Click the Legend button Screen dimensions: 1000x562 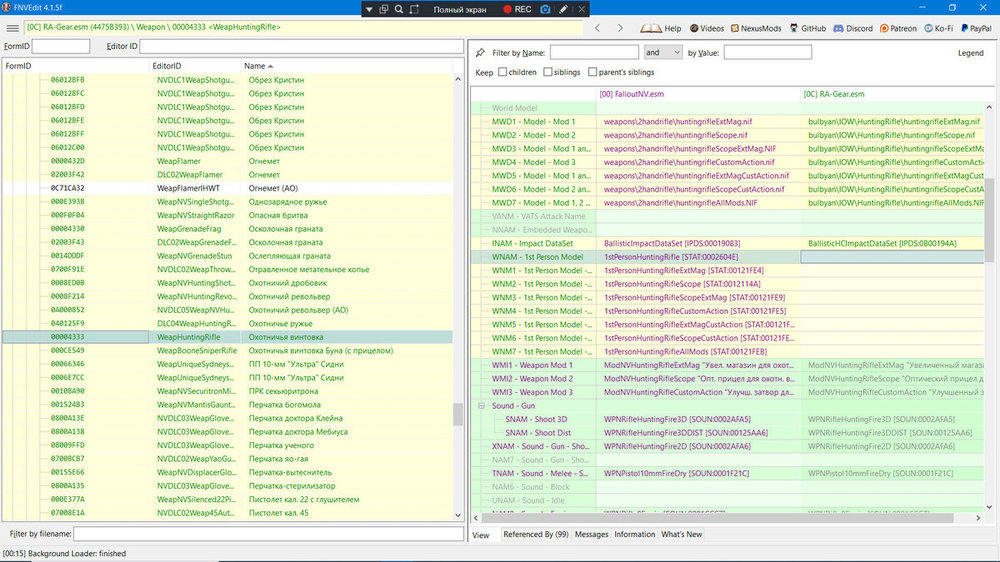point(970,53)
